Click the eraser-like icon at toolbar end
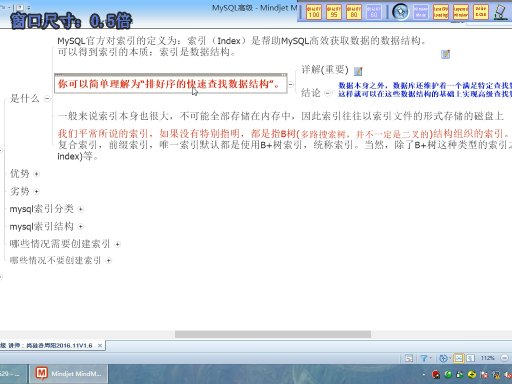512x384 pixels. coord(501,12)
